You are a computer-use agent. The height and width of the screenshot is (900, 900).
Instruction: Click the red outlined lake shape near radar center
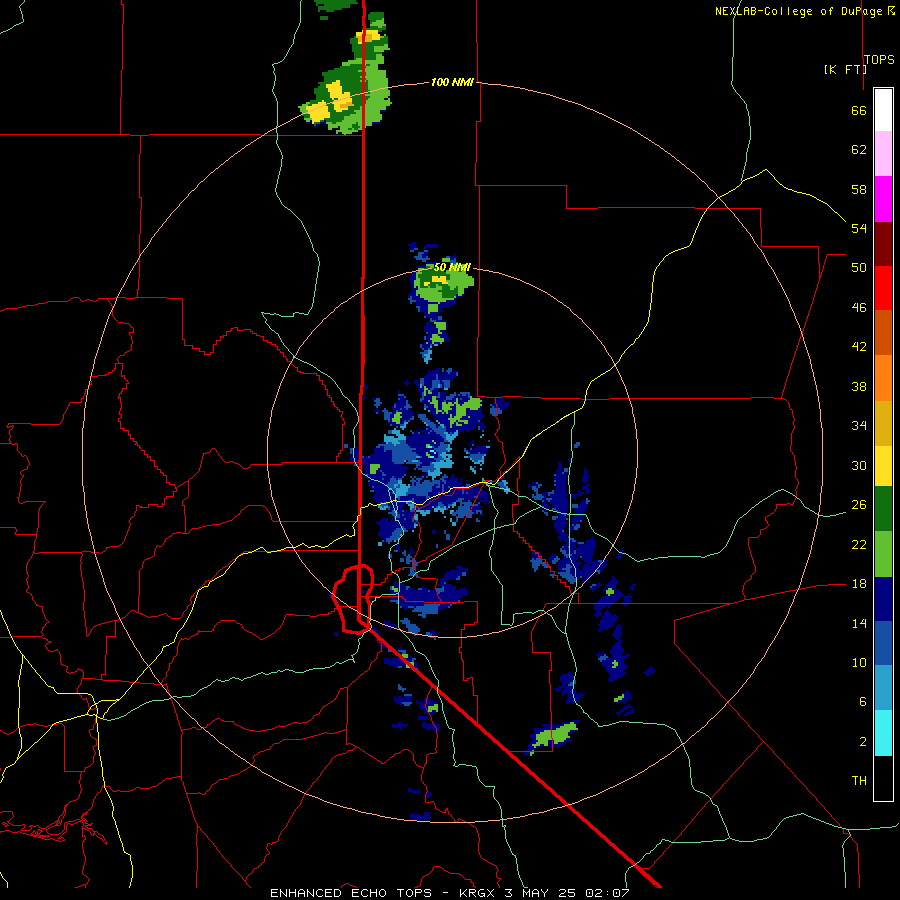[x=353, y=599]
